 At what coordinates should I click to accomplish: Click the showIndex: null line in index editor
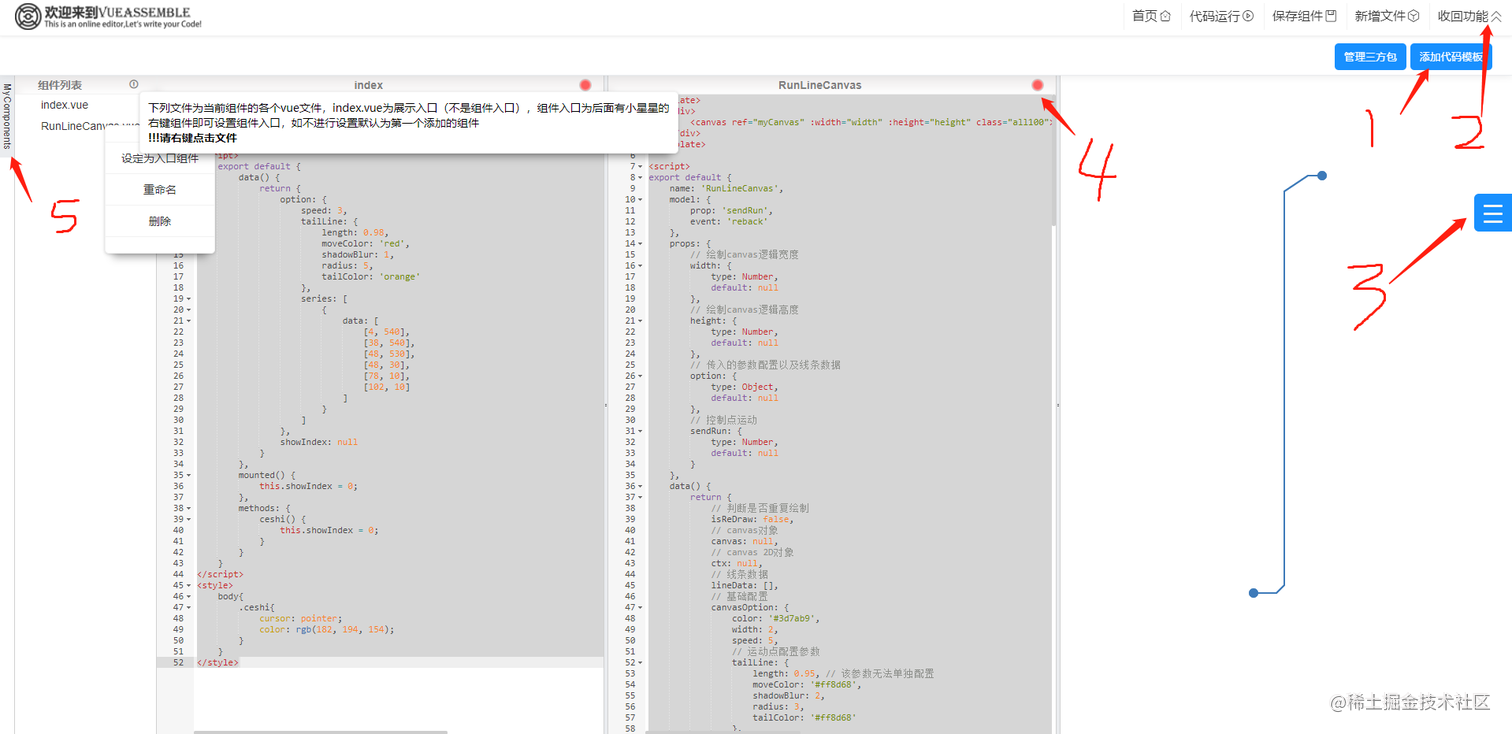point(319,442)
